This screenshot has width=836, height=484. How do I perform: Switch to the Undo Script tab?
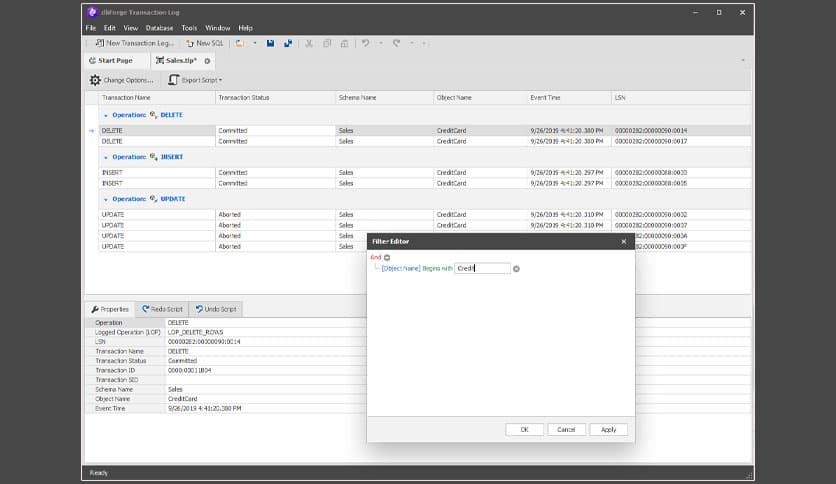[x=216, y=309]
